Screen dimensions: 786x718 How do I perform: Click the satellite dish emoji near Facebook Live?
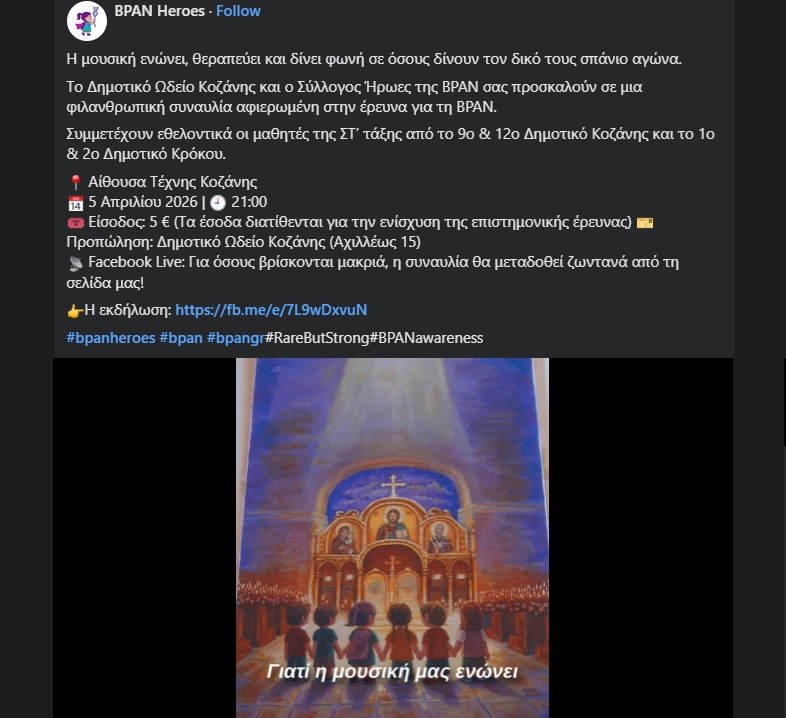coord(75,263)
